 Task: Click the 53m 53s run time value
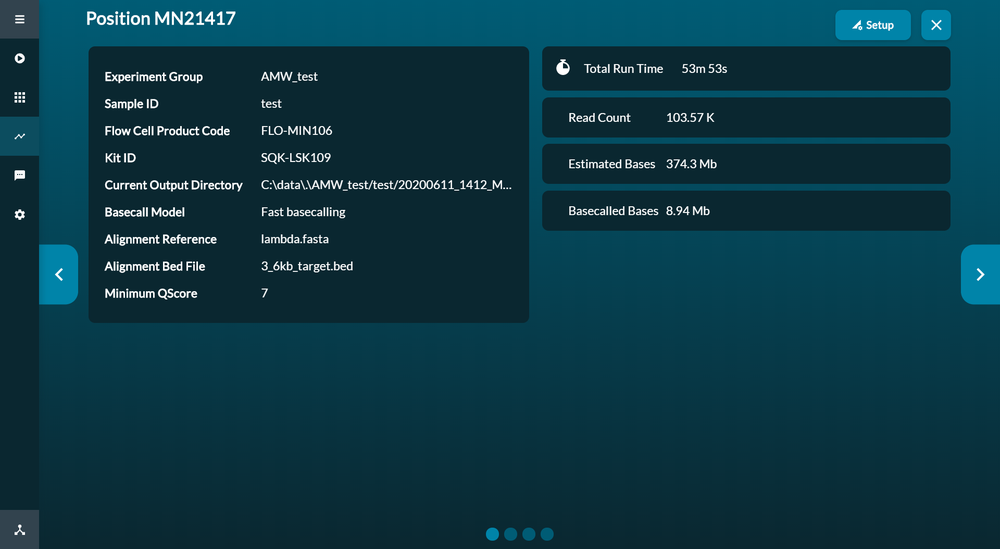point(704,68)
